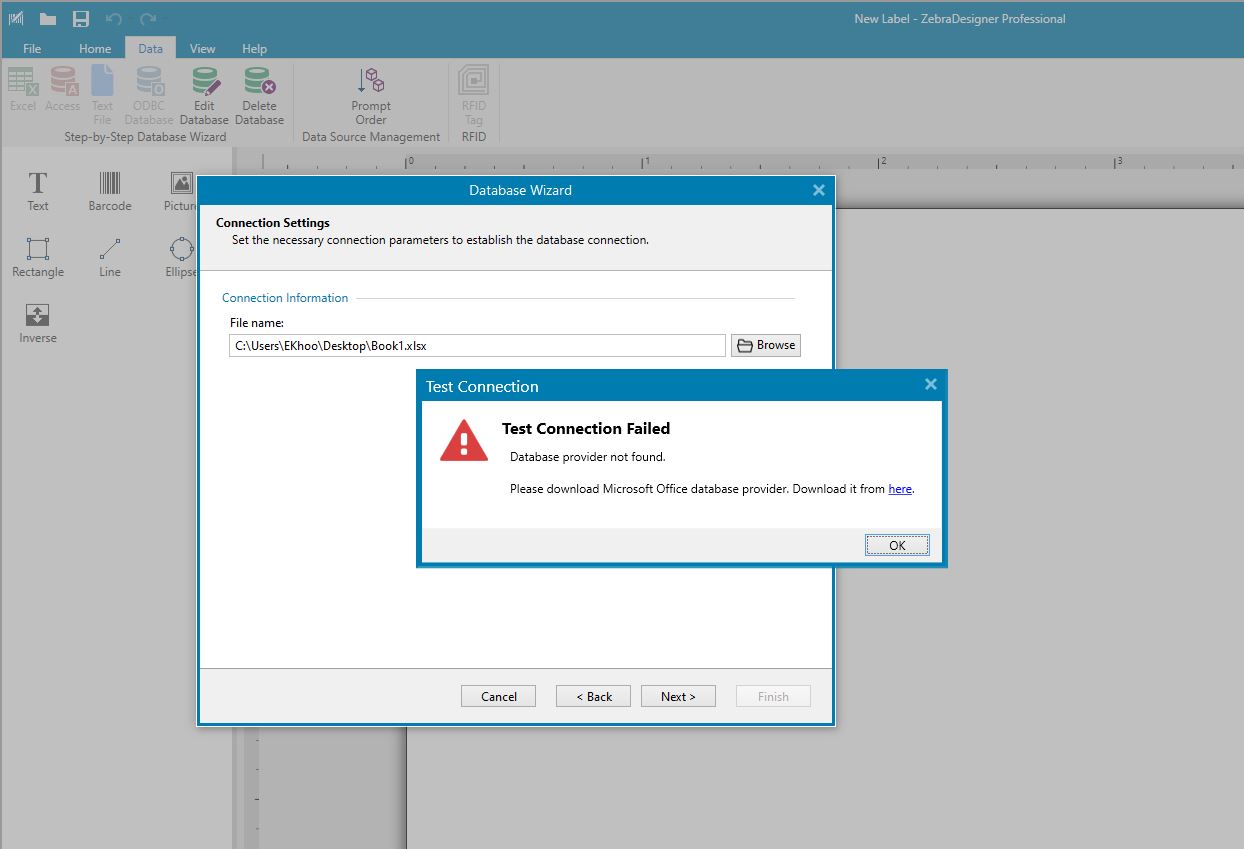Start the ODBC Database wizard
1244x849 pixels.
[x=149, y=96]
